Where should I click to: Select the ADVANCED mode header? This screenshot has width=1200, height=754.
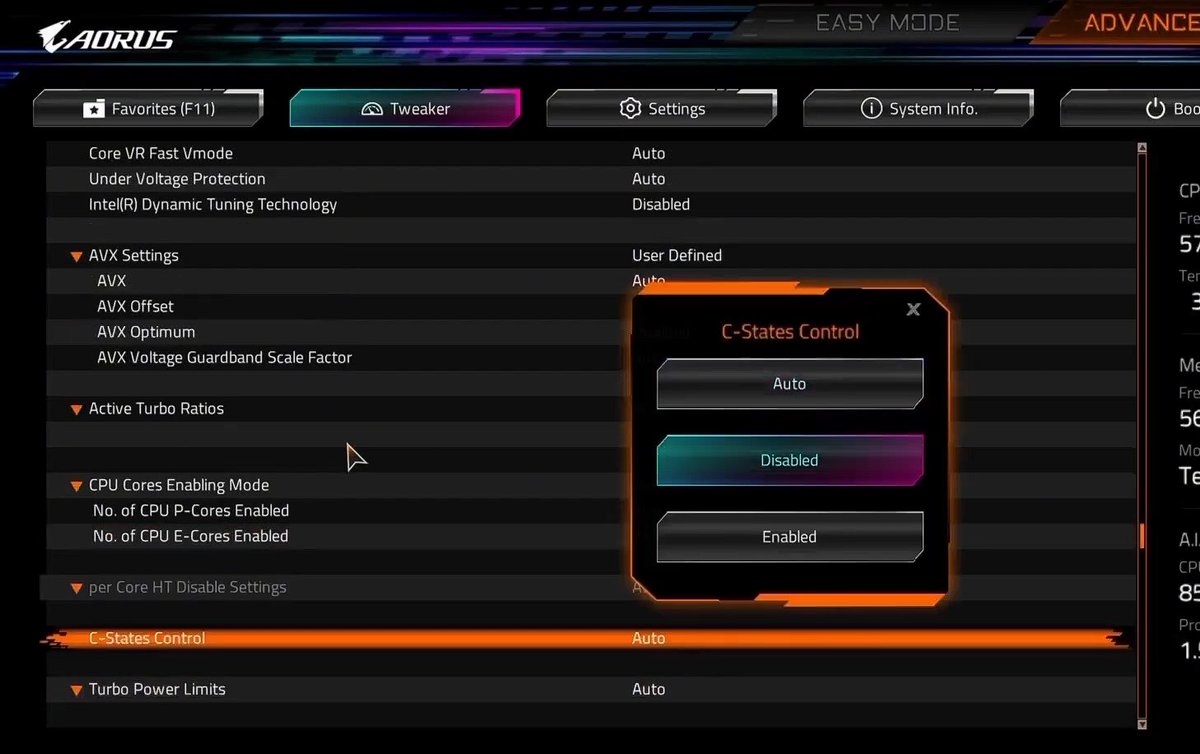tap(1142, 22)
